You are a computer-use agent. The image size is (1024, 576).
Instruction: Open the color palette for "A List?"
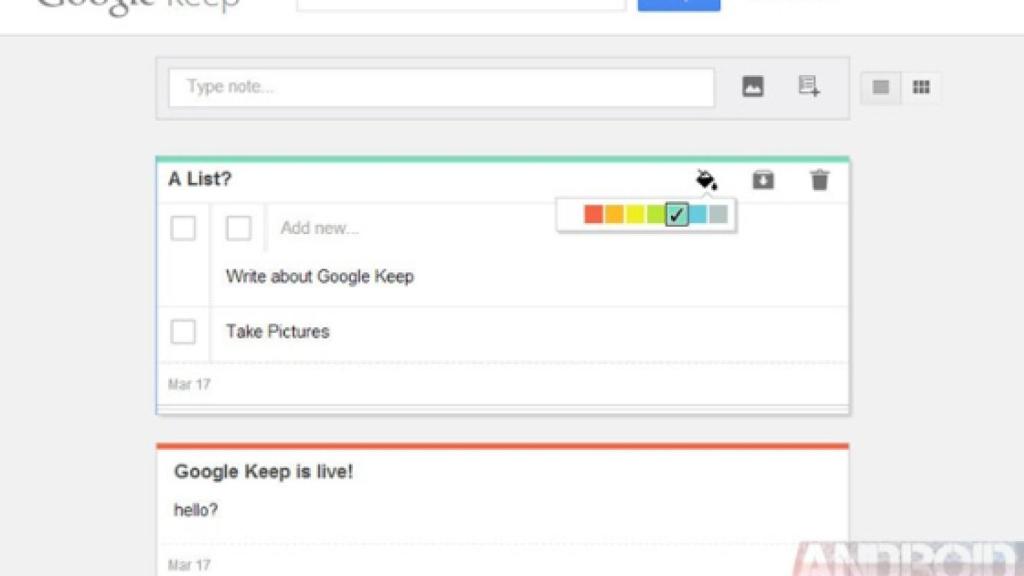coord(707,180)
